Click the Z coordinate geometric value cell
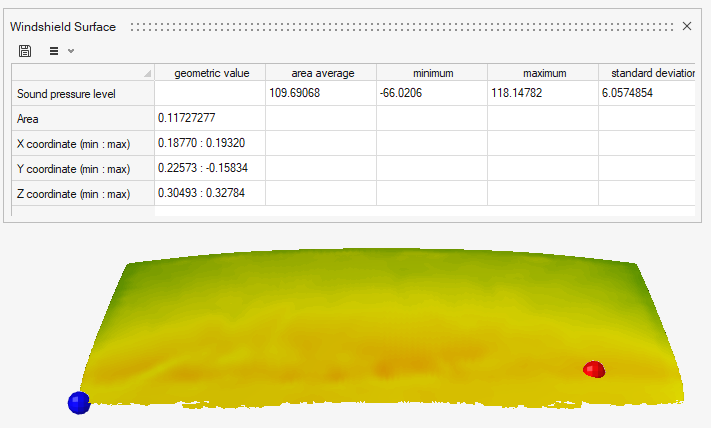Viewport: 711px width, 428px height. [210, 193]
